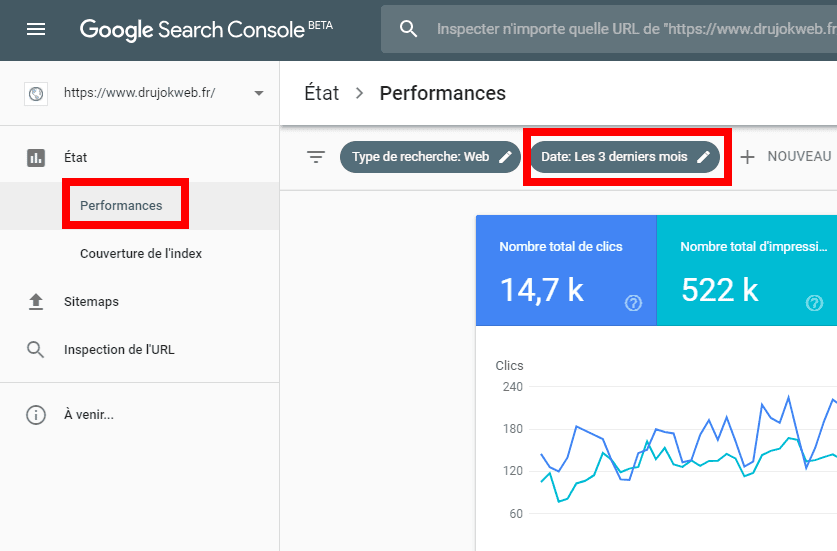Open the Date: Les 3 derniers mois chip
The width and height of the screenshot is (837, 551).
click(625, 157)
